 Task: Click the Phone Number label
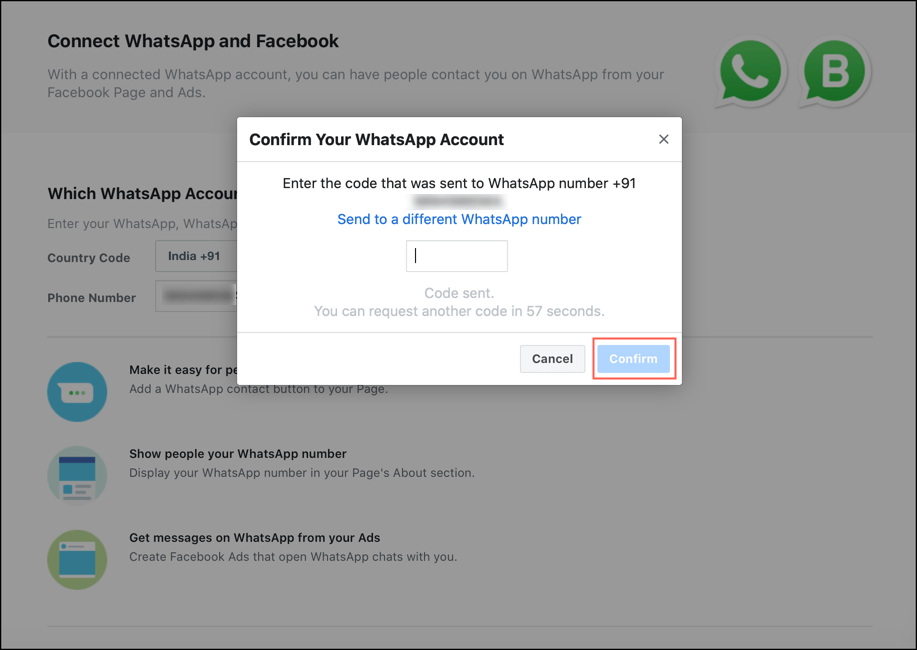pos(91,297)
